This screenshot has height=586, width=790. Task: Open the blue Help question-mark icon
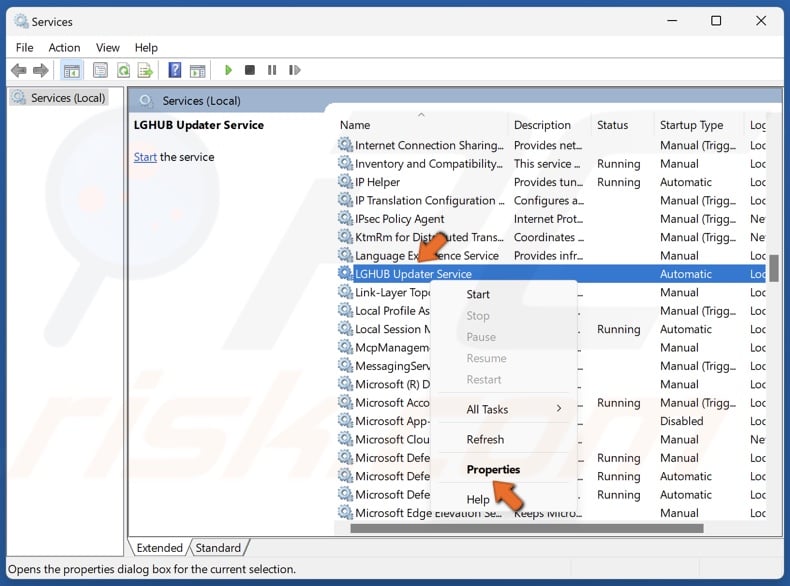click(175, 70)
